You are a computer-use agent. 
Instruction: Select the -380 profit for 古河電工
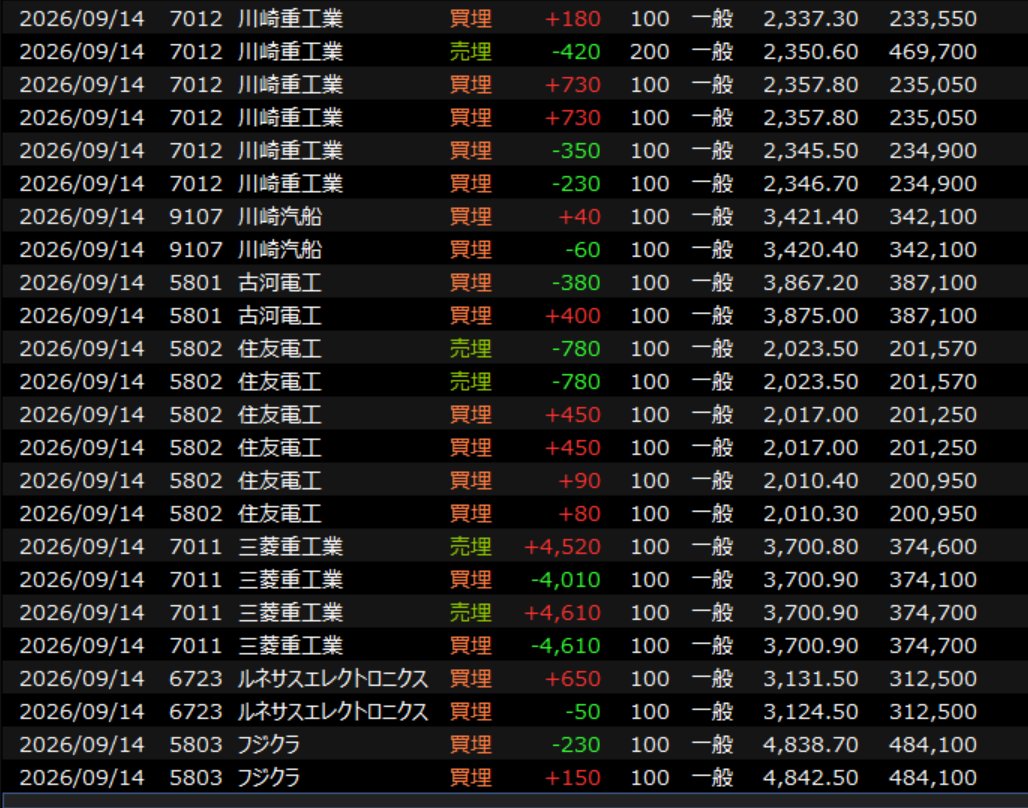576,282
